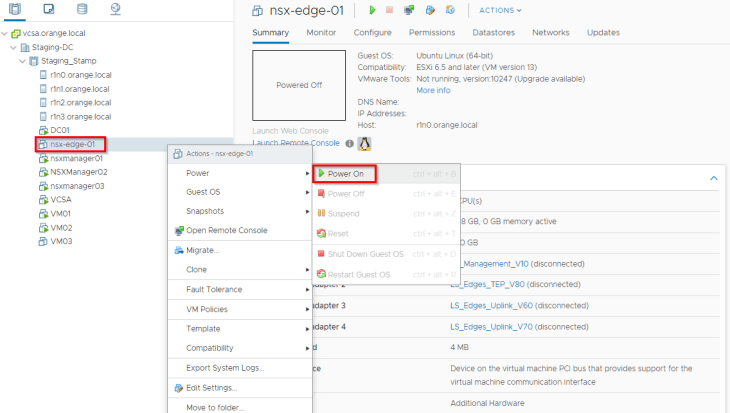Click the Launch Console toolbar icon
This screenshot has height=413, width=730.
point(410,11)
